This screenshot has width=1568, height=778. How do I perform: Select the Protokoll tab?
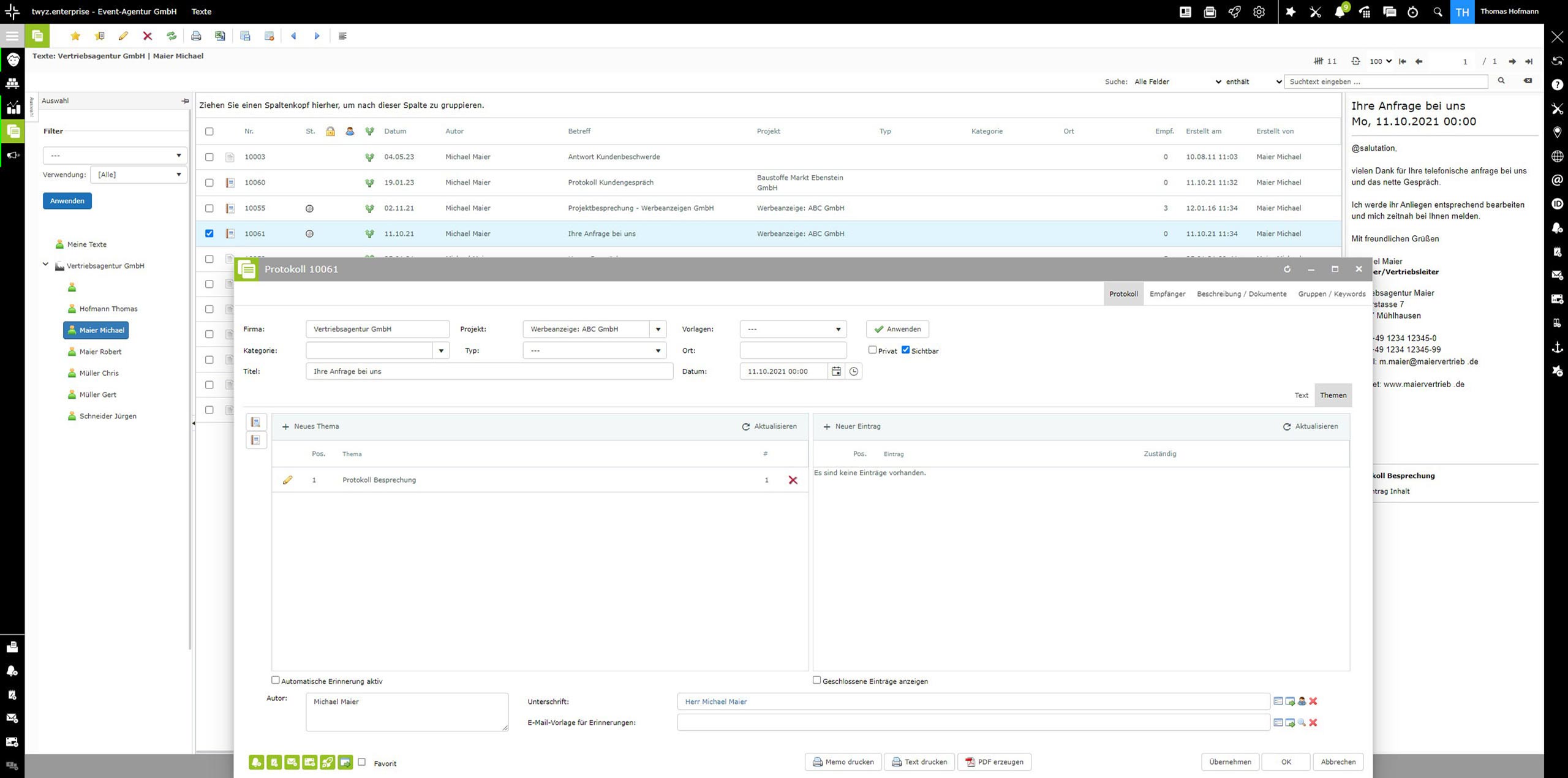tap(1123, 294)
